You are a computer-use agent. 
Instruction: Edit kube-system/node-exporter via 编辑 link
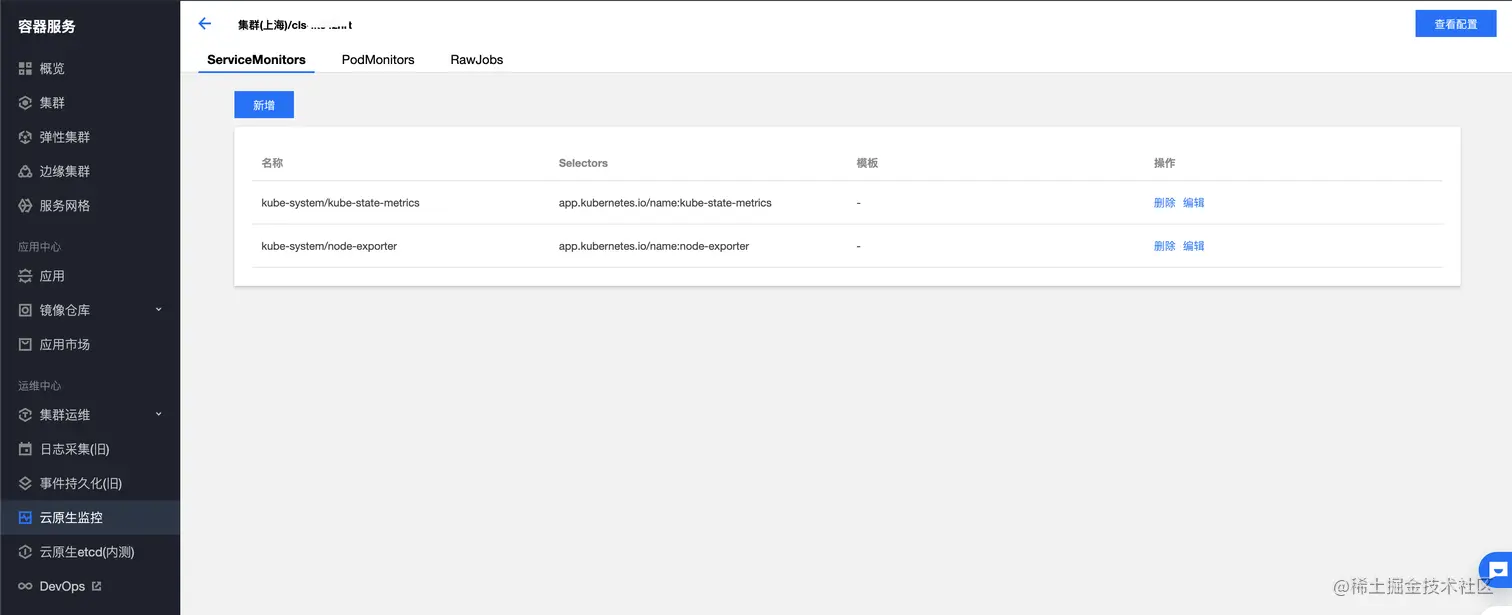(x=1194, y=246)
